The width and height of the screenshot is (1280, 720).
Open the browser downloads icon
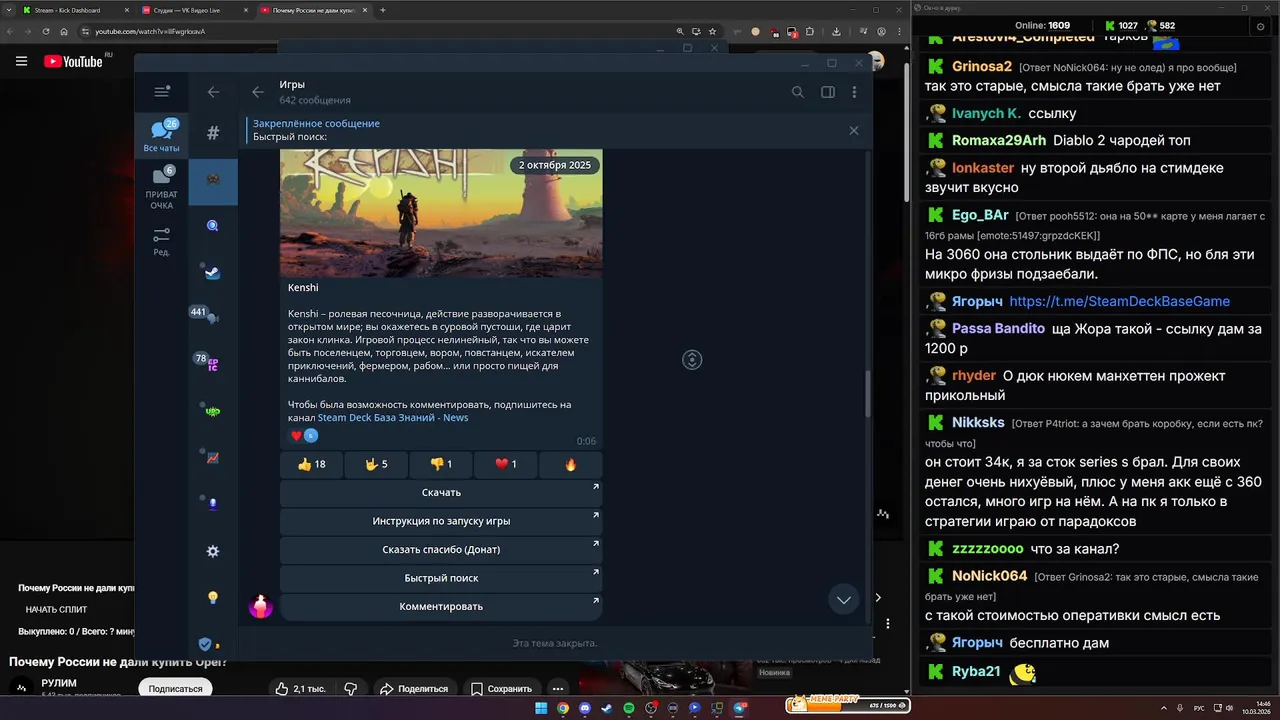coord(836,31)
